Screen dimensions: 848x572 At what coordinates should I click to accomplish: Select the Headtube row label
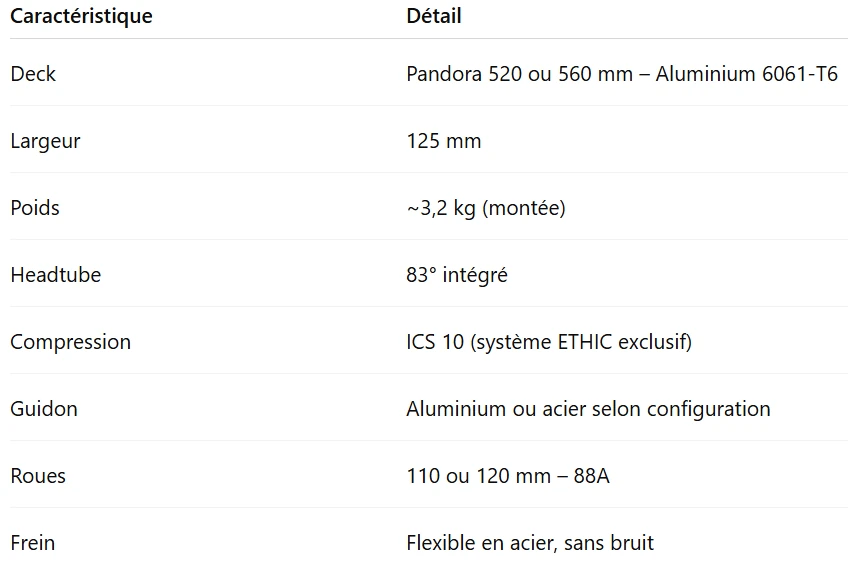56,275
